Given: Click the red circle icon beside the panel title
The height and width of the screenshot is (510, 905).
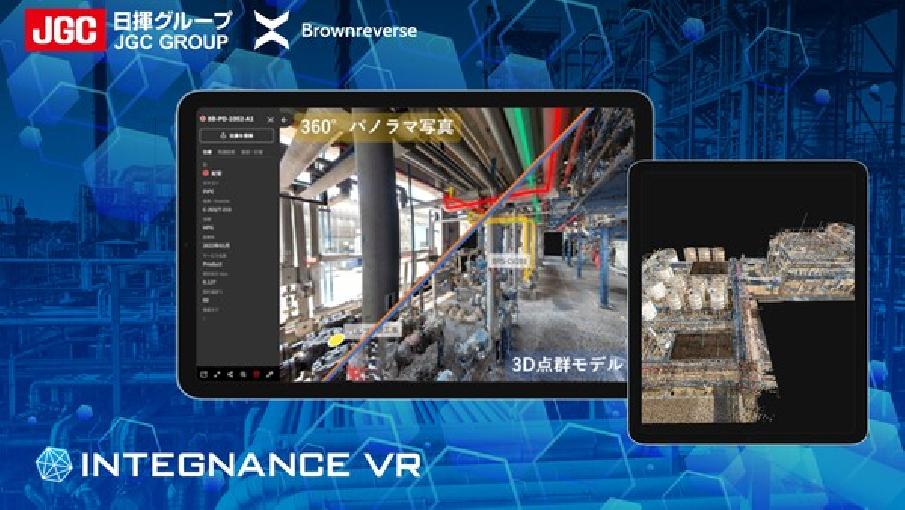Looking at the screenshot, I should (x=203, y=119).
